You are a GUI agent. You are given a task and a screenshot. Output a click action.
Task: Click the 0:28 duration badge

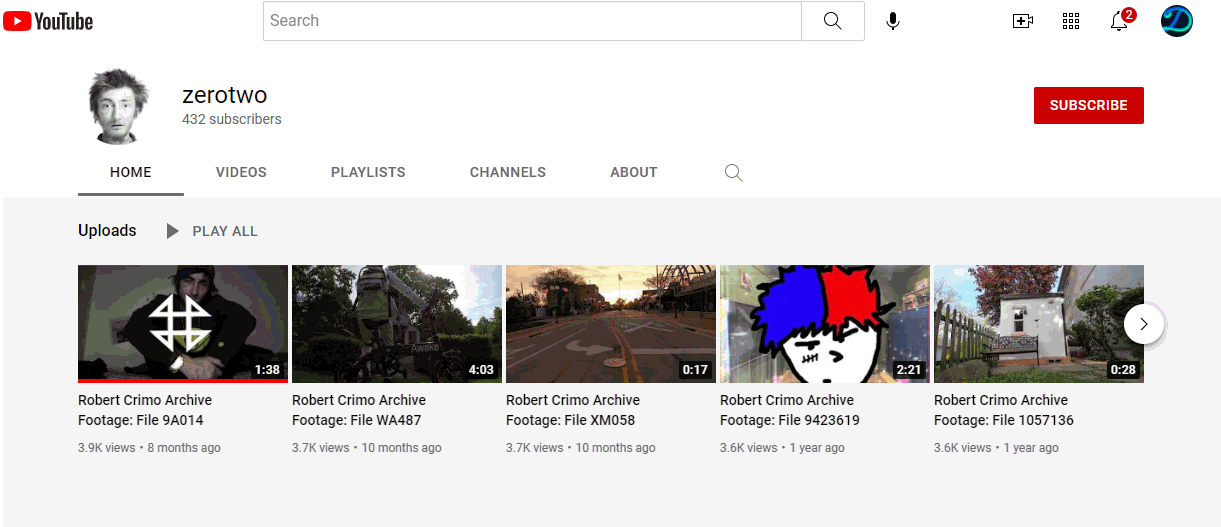pyautogui.click(x=1123, y=370)
